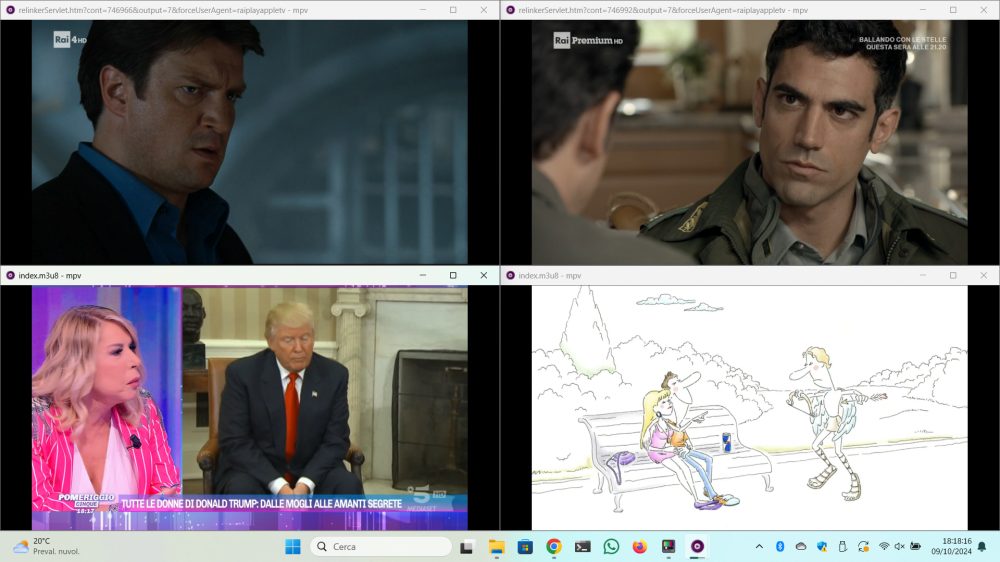Maximize the cartoon animation mpv window
Image resolution: width=1000 pixels, height=562 pixels.
[x=953, y=276]
